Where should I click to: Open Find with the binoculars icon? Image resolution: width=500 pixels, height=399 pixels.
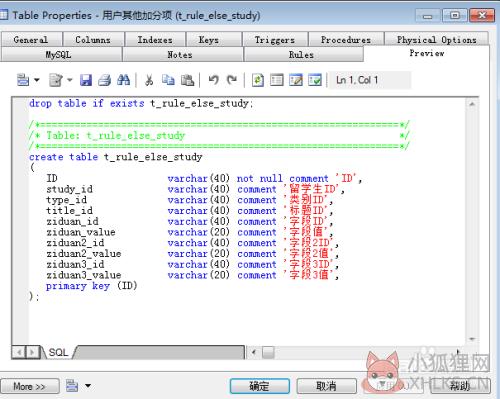124,80
